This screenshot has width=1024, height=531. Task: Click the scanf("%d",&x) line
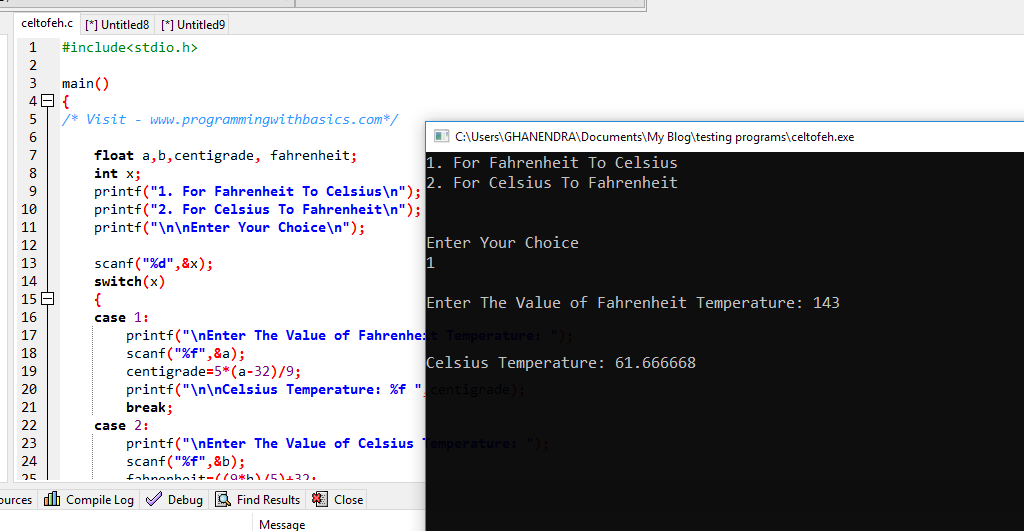[153, 263]
